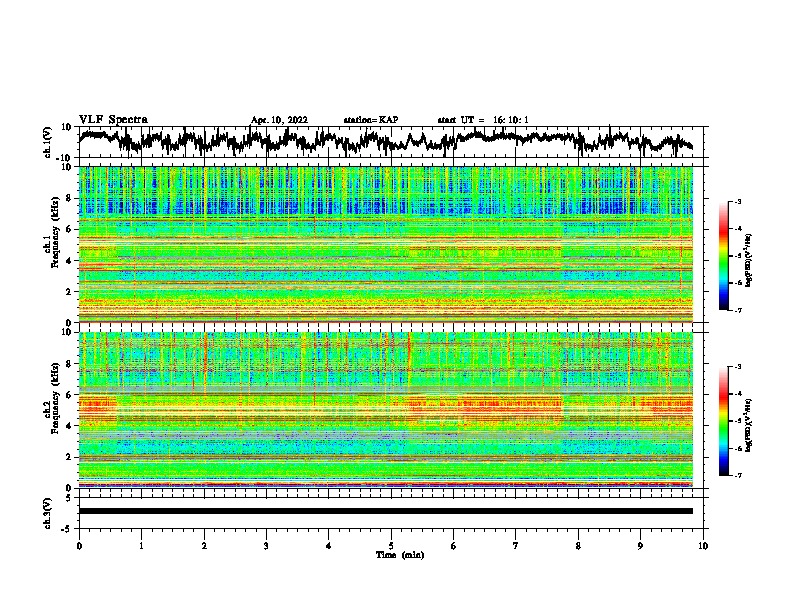The height and width of the screenshot is (612, 792).
Task: Click the date text "Apr. 10, 2022"
Action: pyautogui.click(x=279, y=120)
